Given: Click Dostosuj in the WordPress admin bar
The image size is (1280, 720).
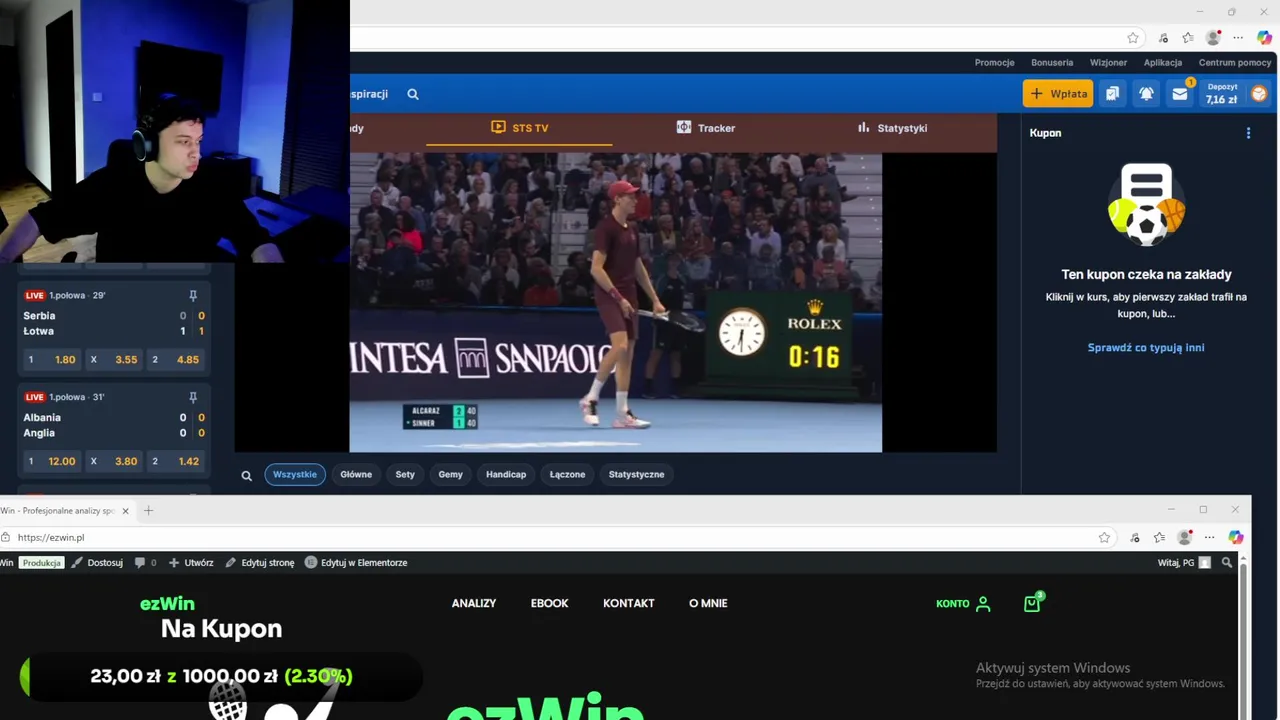Looking at the screenshot, I should (97, 563).
